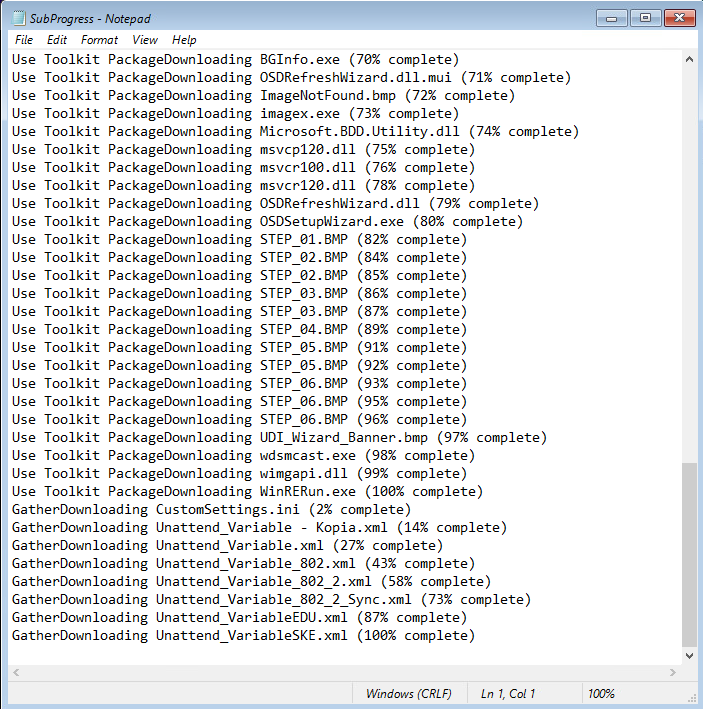703x709 pixels.
Task: Click the Unattend_Variable - Kopia.xml line
Action: 259,528
